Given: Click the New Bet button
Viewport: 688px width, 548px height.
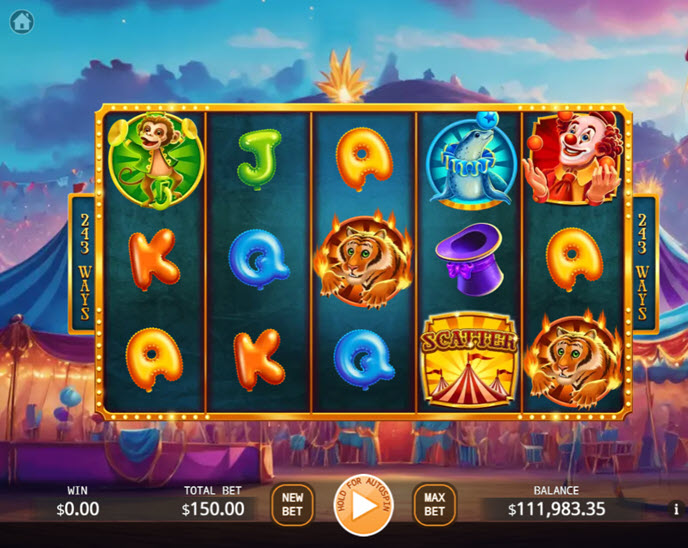Looking at the screenshot, I should 292,504.
